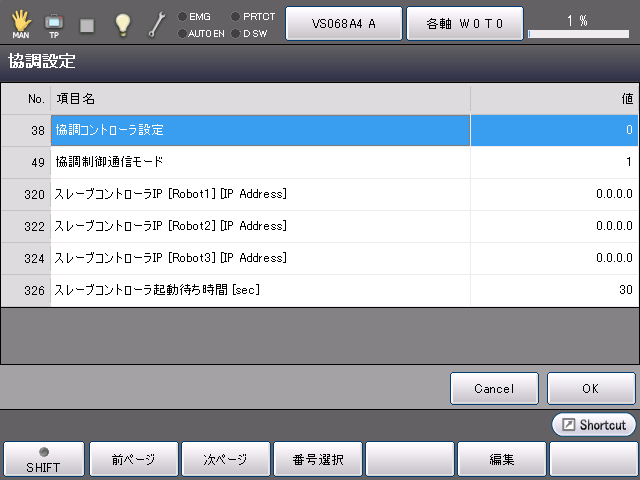Toggle the SHIFT key button
The height and width of the screenshot is (480, 640).
(43, 460)
